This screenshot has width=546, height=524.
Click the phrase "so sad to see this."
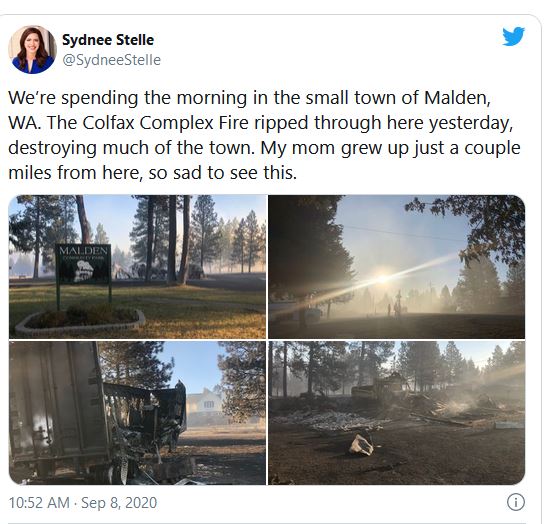pos(223,173)
